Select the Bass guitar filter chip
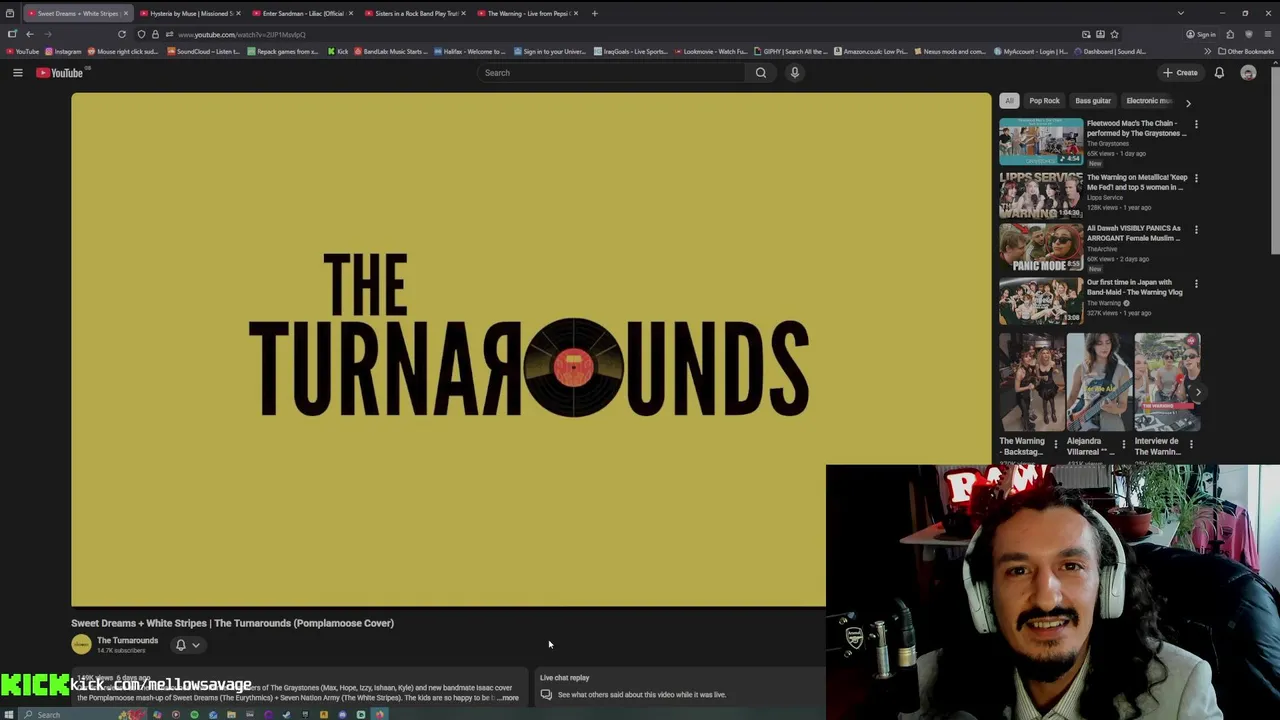This screenshot has width=1280, height=720. 1093,101
